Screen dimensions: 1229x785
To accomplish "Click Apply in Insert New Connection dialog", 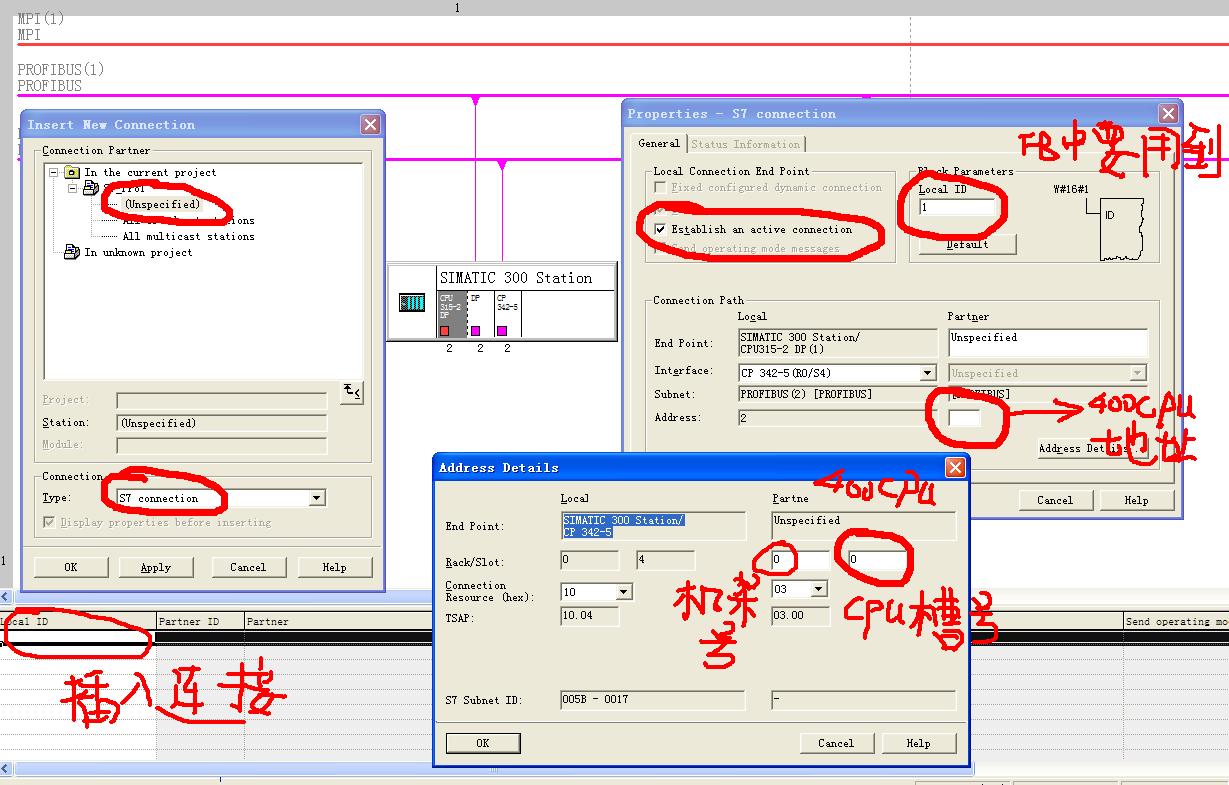I will pyautogui.click(x=155, y=567).
